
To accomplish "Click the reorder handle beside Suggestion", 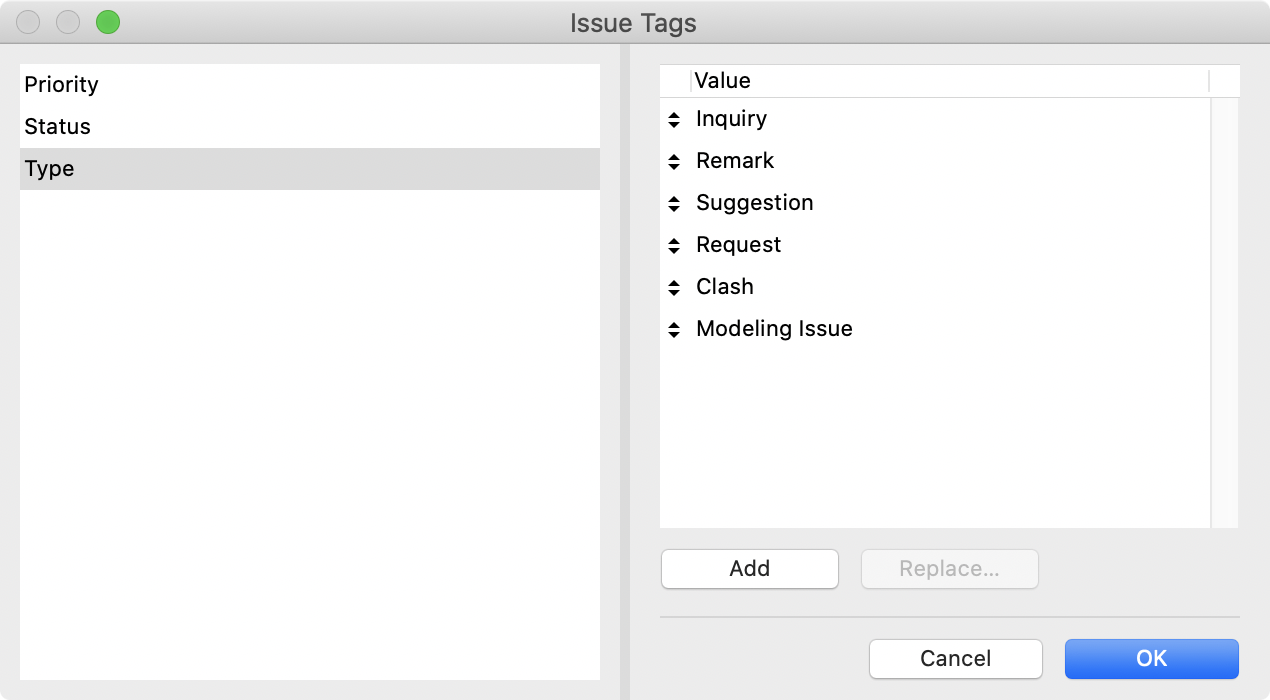I will 674,204.
